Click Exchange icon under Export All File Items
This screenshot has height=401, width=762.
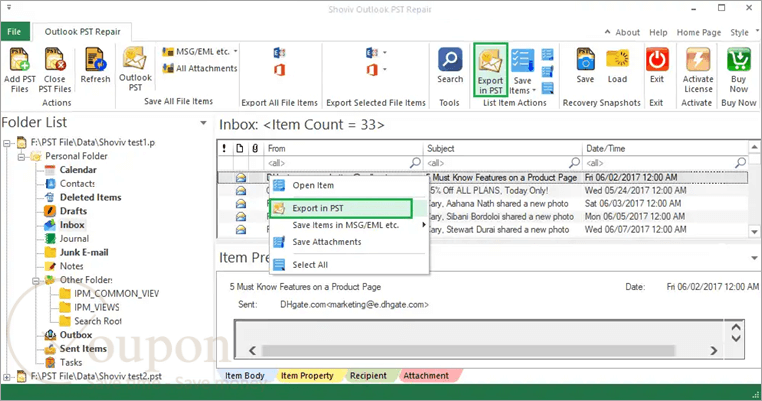tap(279, 52)
